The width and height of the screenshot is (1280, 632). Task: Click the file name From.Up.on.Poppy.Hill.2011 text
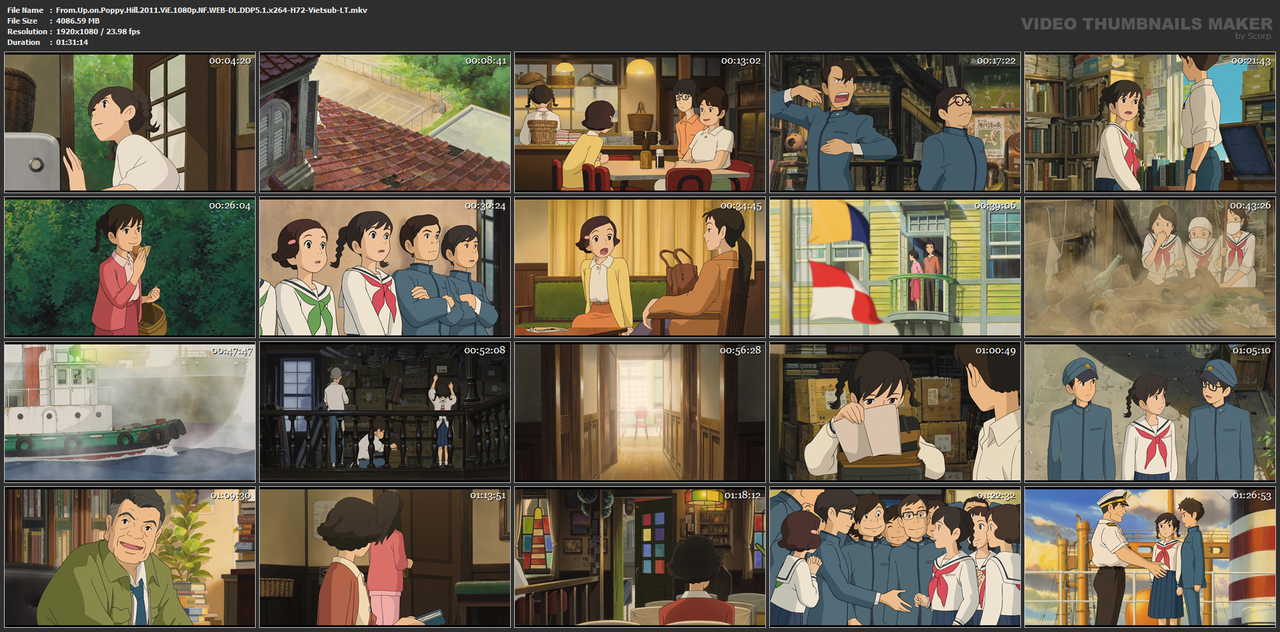coord(211,9)
